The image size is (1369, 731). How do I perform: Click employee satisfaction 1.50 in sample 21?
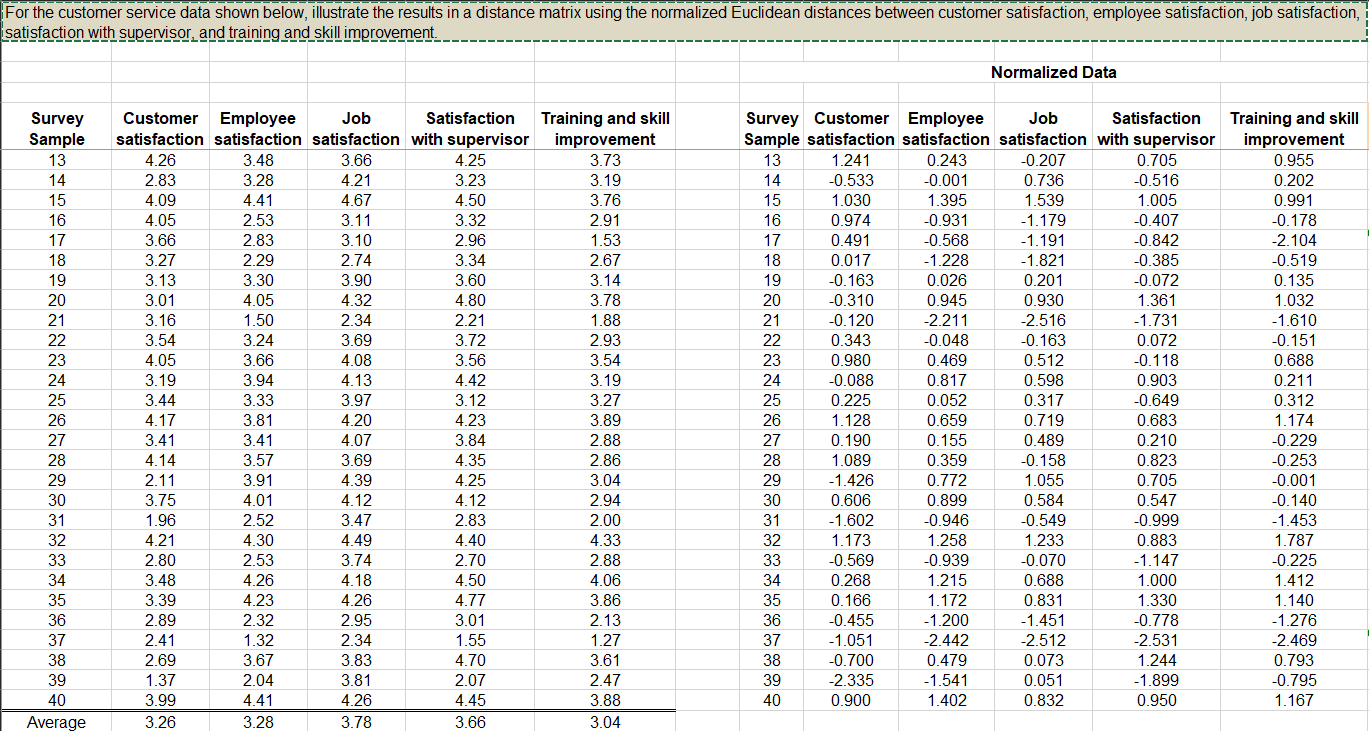[257, 320]
